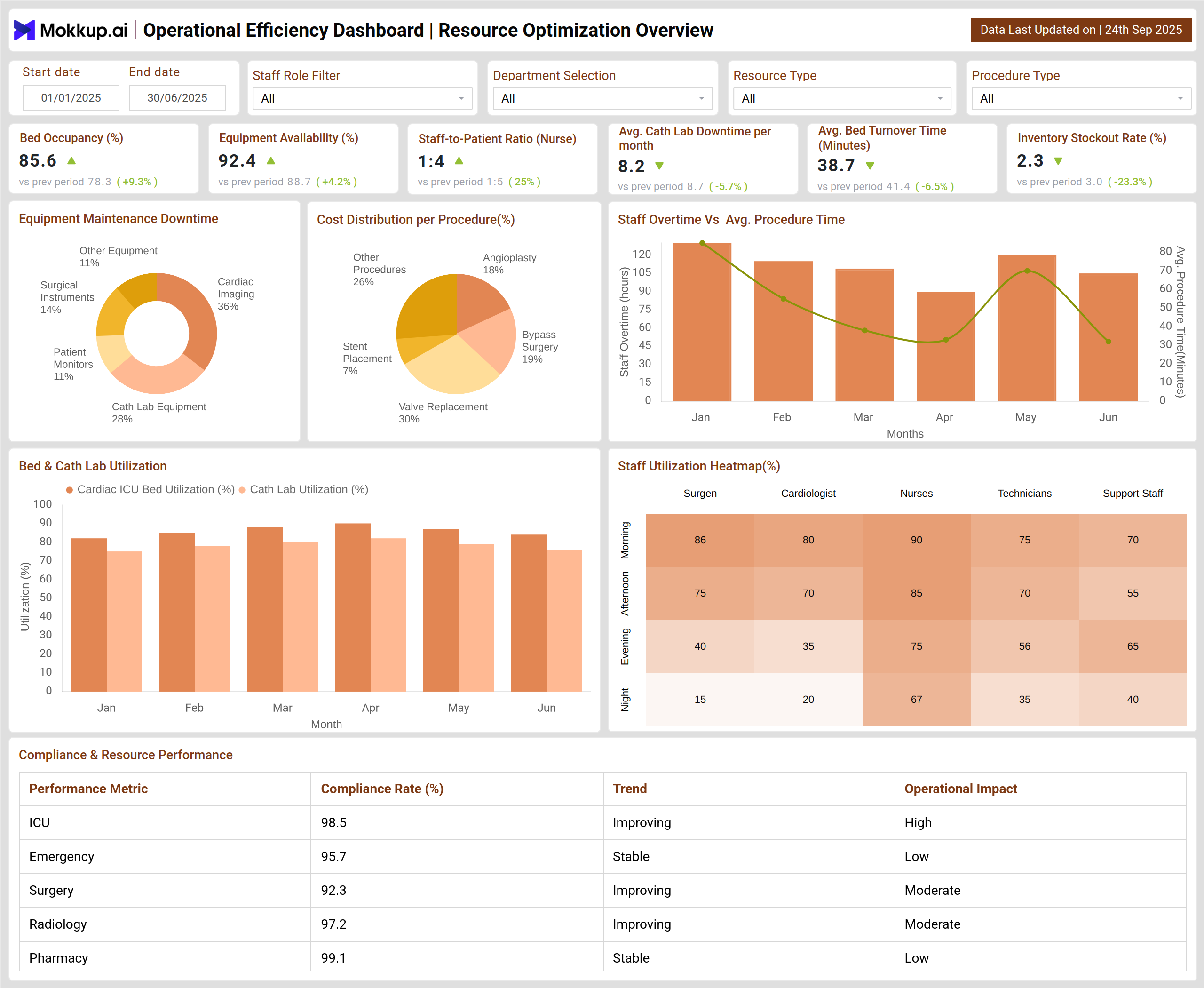
Task: Click the Radiology compliance rate 97.2
Action: pos(334,924)
